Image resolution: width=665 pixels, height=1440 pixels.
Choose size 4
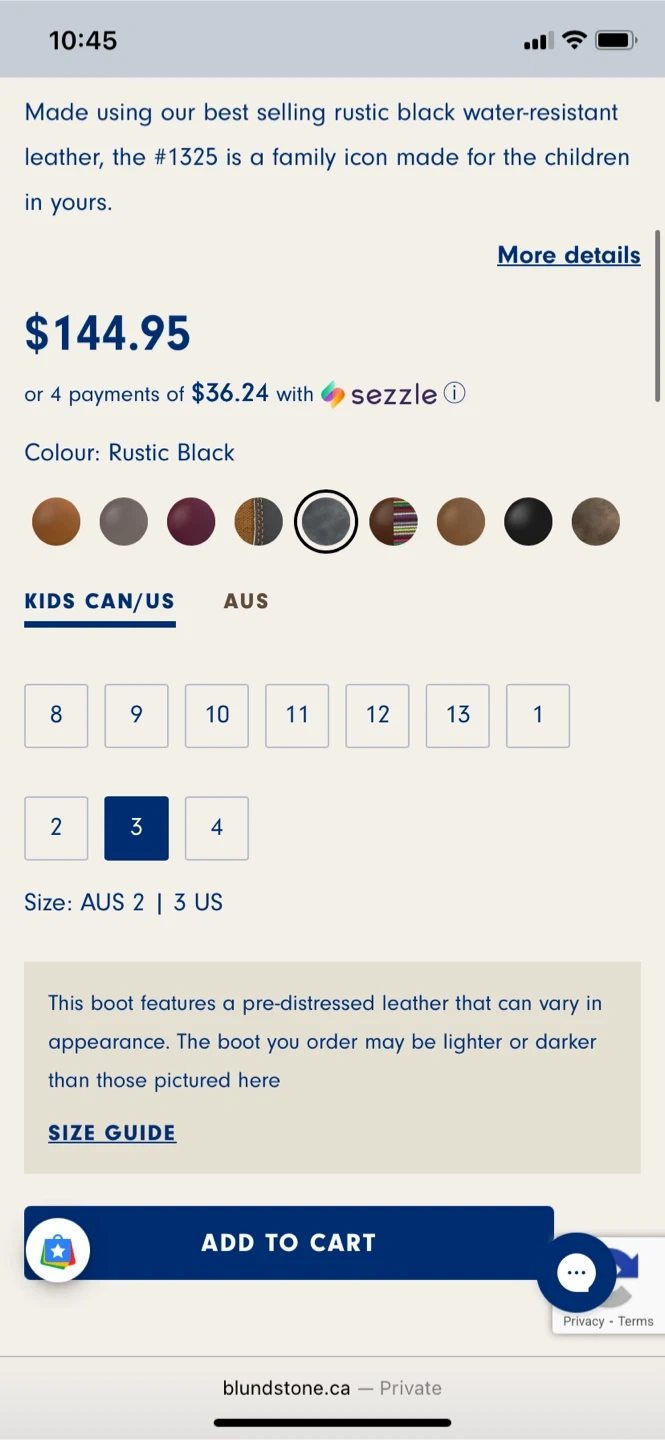tap(217, 828)
